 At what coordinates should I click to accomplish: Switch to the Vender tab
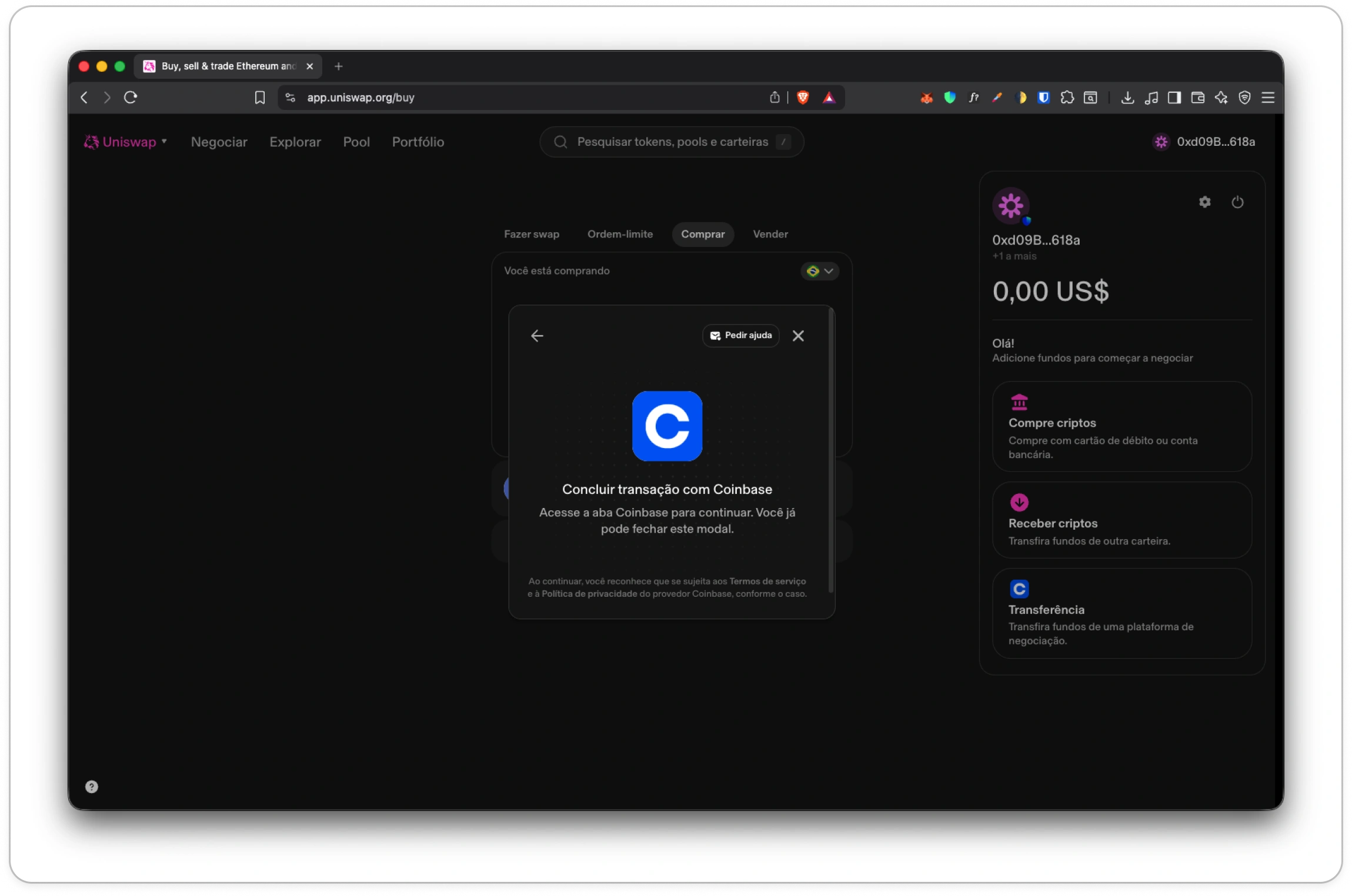[x=770, y=234]
